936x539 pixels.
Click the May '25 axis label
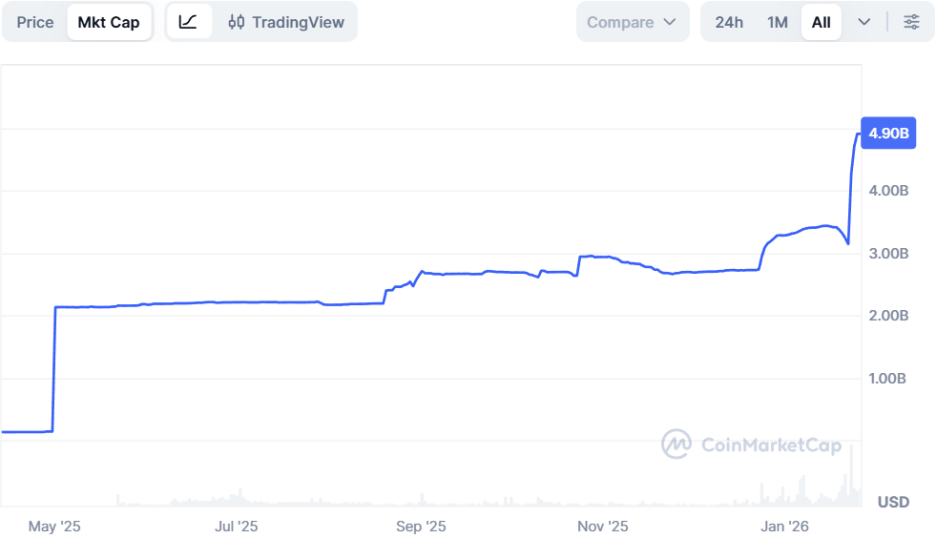[x=54, y=526]
